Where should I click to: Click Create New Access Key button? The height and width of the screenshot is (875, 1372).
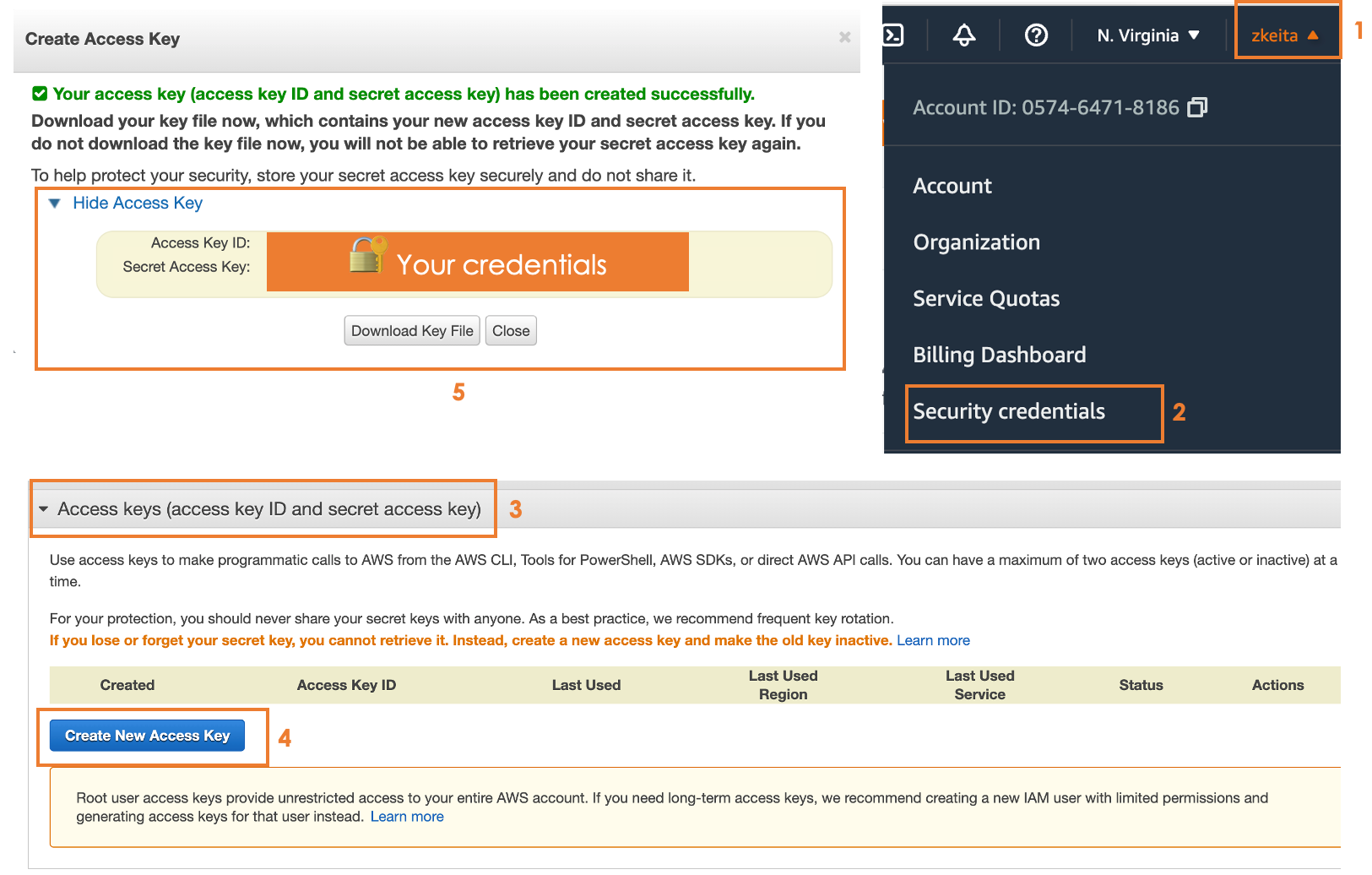148,736
